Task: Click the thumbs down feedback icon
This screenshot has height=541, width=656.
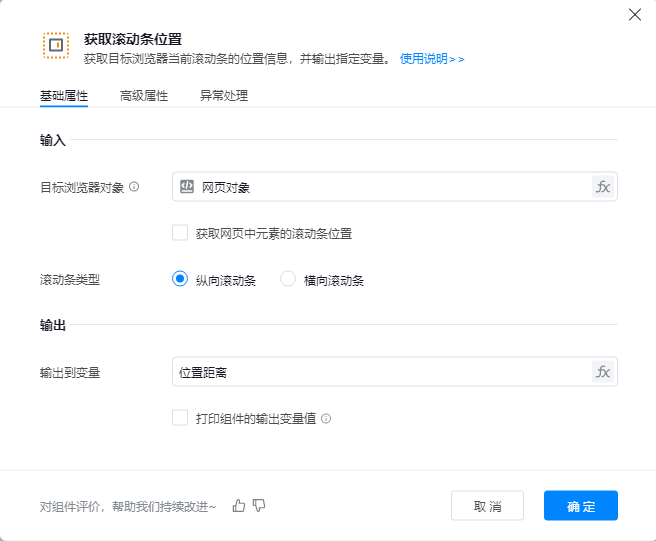Action: click(x=259, y=506)
